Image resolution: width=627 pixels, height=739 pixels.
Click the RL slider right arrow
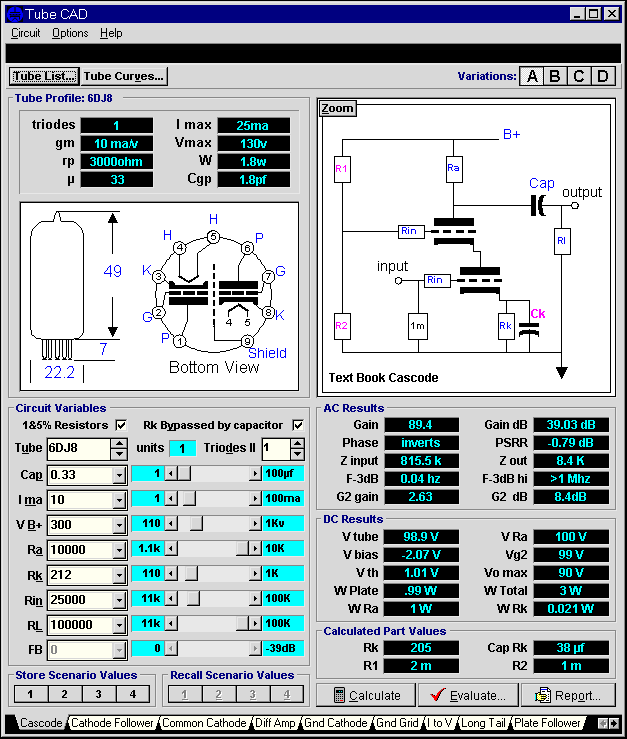[255, 623]
